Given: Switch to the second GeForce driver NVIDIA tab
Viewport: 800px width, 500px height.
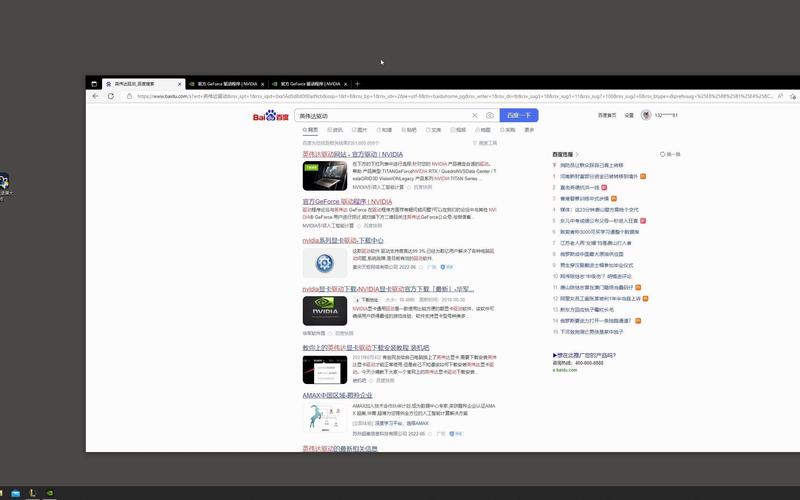Looking at the screenshot, I should 227,84.
